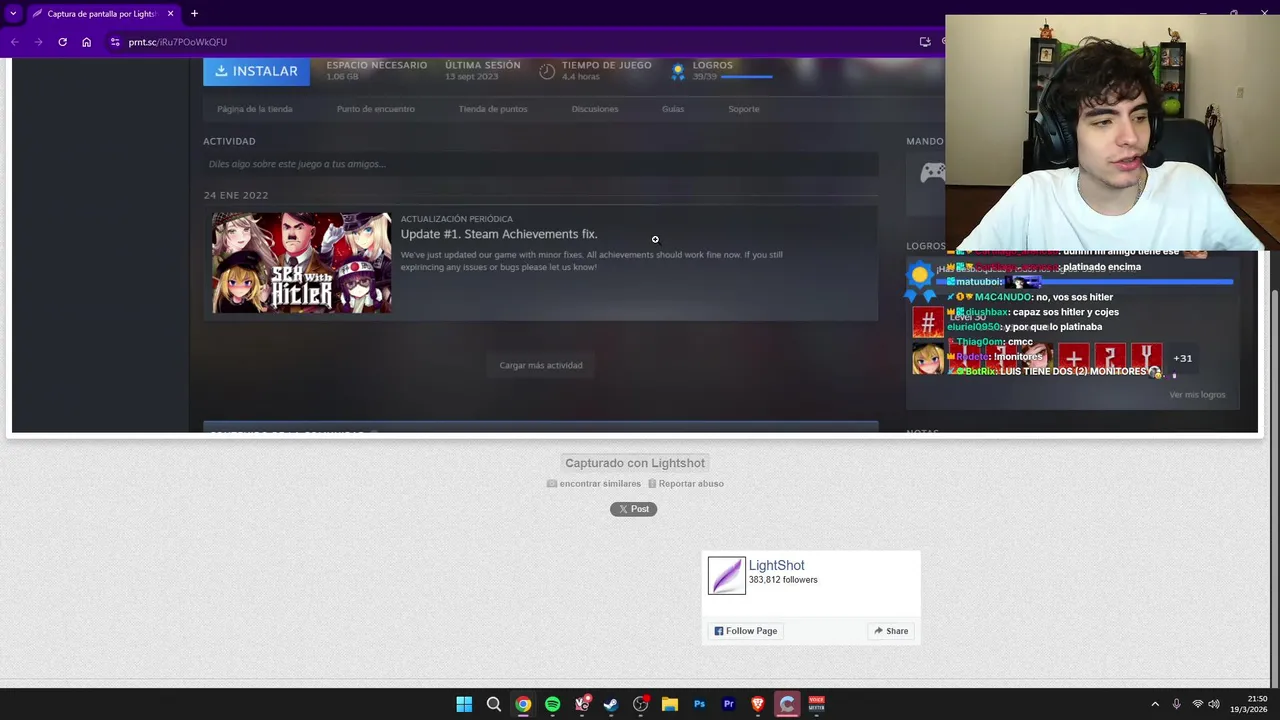Open the volume control in tray
This screenshot has width=1280, height=720.
(1214, 704)
